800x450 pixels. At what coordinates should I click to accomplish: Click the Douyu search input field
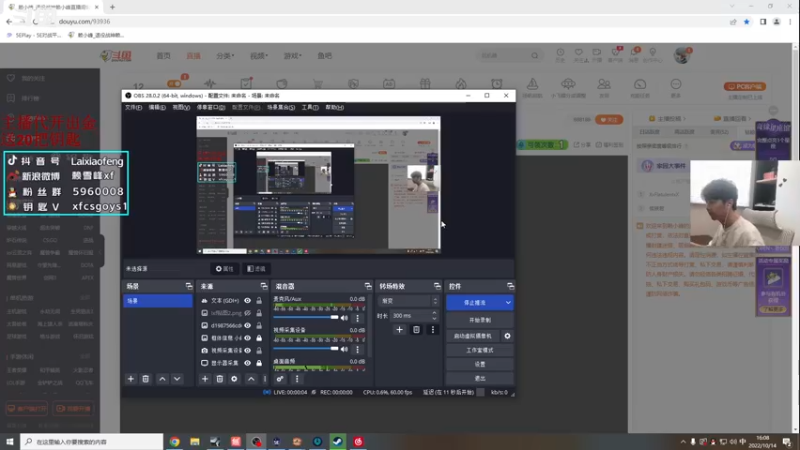coord(505,56)
